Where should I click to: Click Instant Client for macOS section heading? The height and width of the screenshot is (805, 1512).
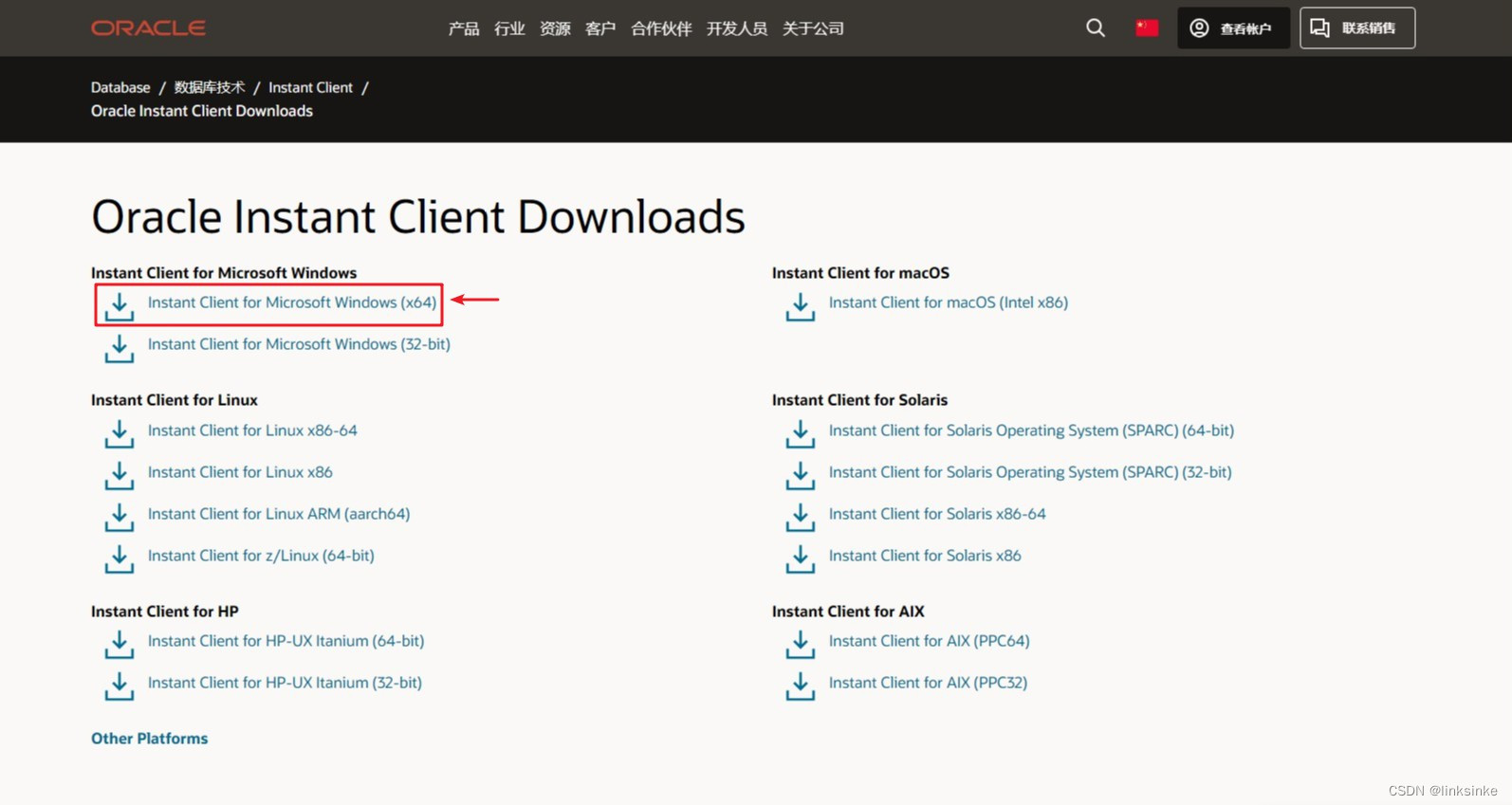pyautogui.click(x=860, y=273)
